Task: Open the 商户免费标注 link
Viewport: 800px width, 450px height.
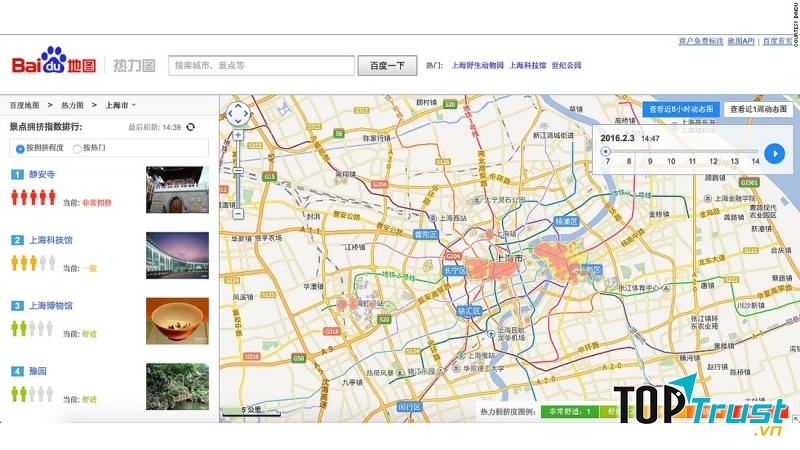Action: [x=701, y=41]
